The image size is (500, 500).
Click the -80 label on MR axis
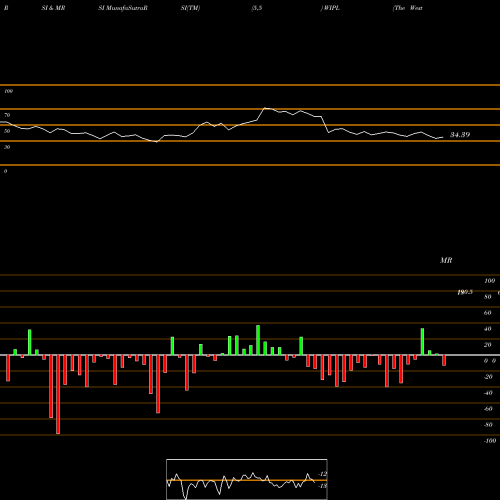pyautogui.click(x=488, y=425)
